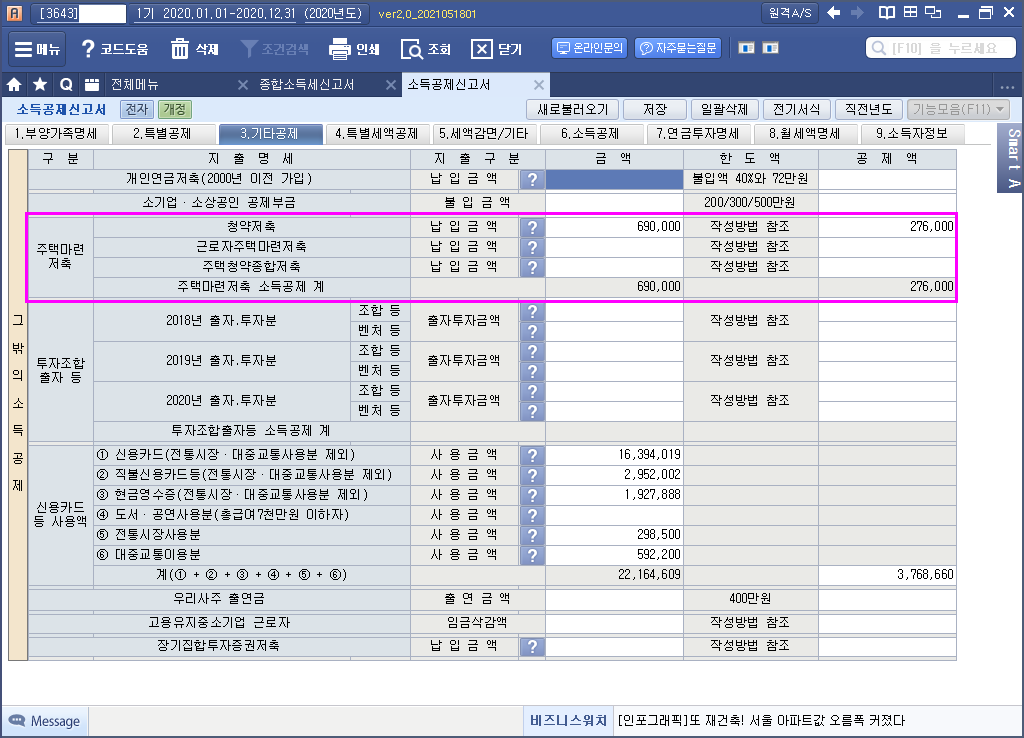The width and height of the screenshot is (1024, 738).
Task: Click the right split-view icon in toolbar
Action: (x=771, y=48)
